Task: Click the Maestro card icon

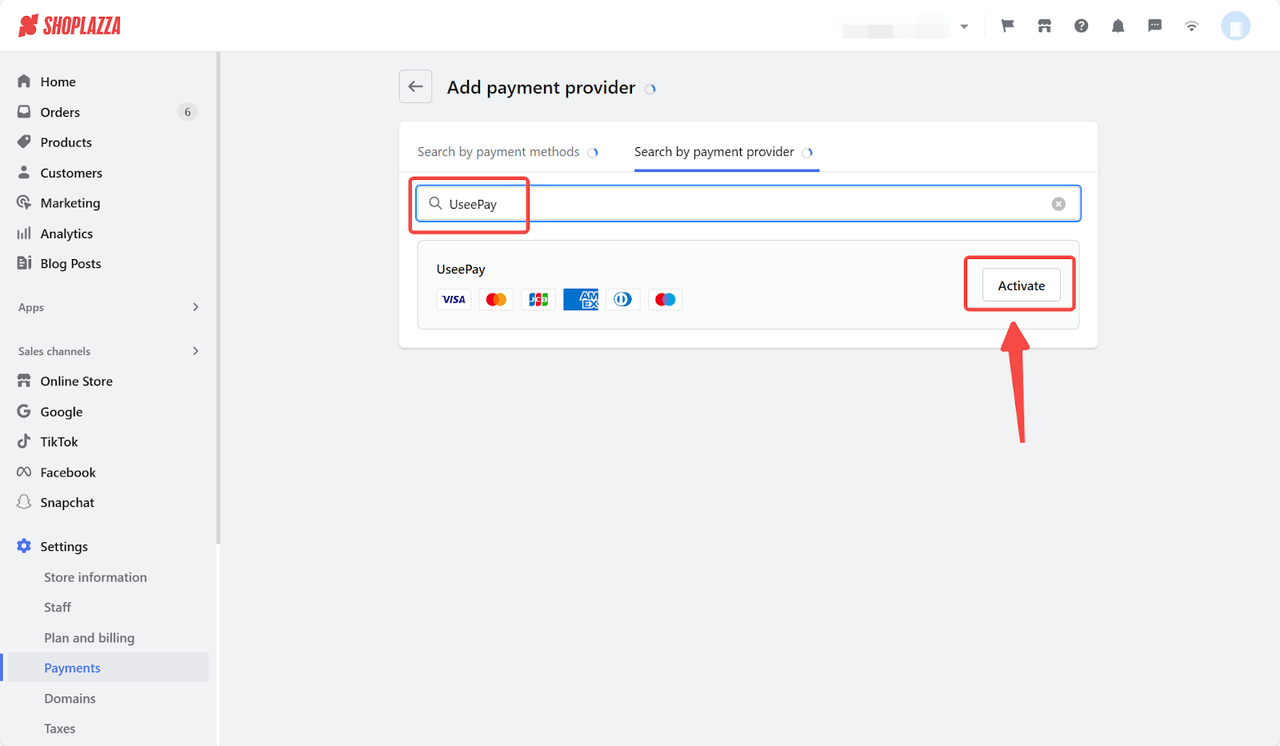Action: click(665, 299)
